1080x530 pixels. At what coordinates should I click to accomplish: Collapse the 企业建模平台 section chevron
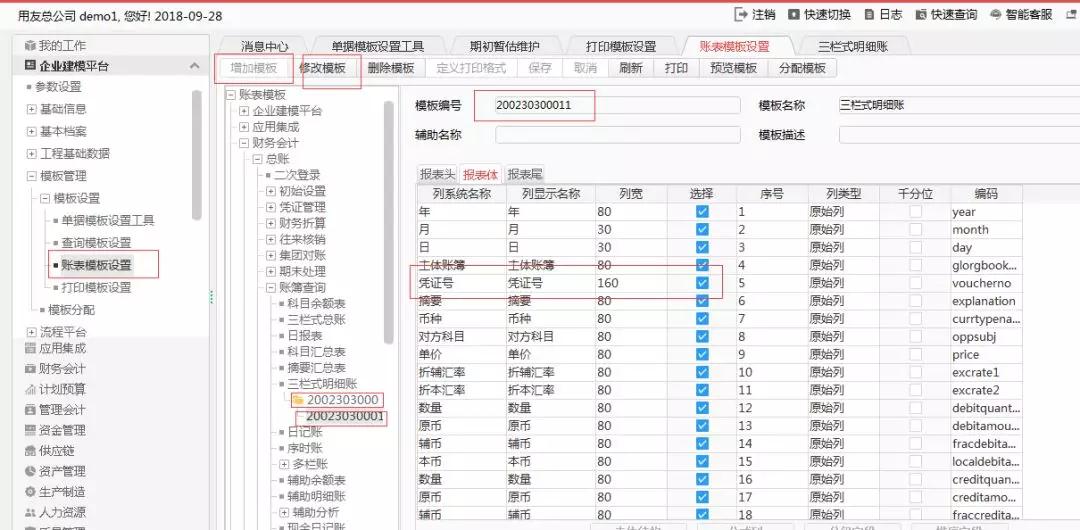pos(194,66)
